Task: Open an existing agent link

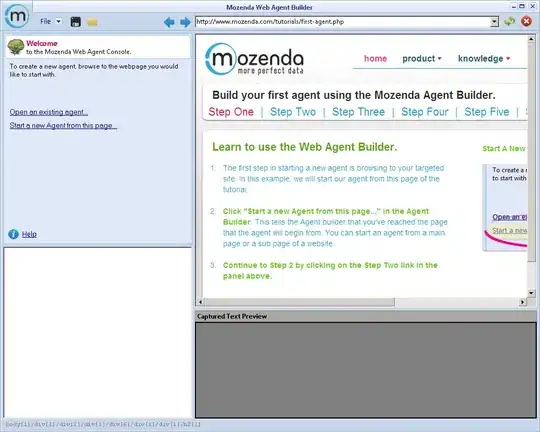Action: pos(49,112)
